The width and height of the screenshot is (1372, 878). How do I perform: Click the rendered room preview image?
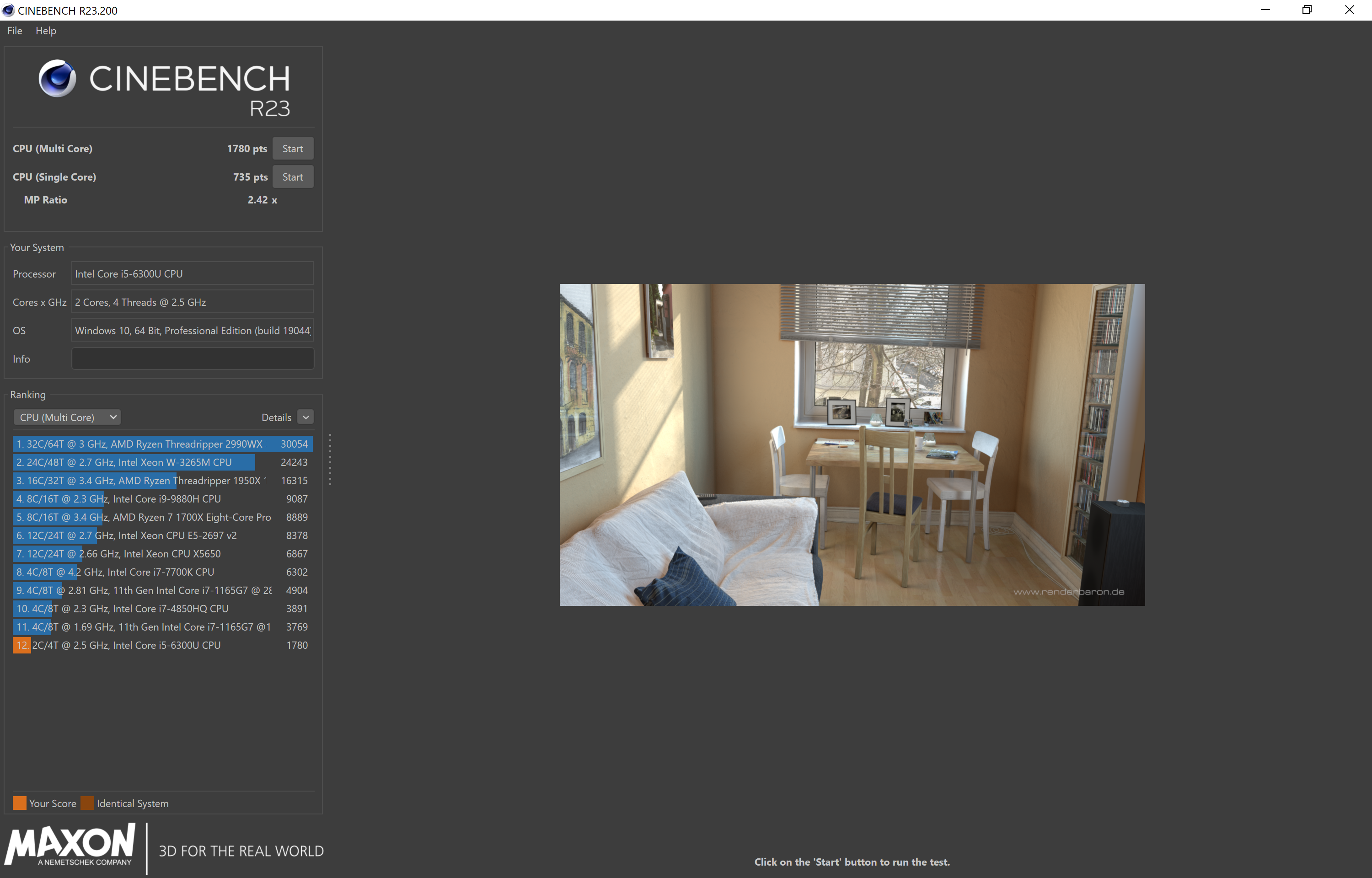852,444
